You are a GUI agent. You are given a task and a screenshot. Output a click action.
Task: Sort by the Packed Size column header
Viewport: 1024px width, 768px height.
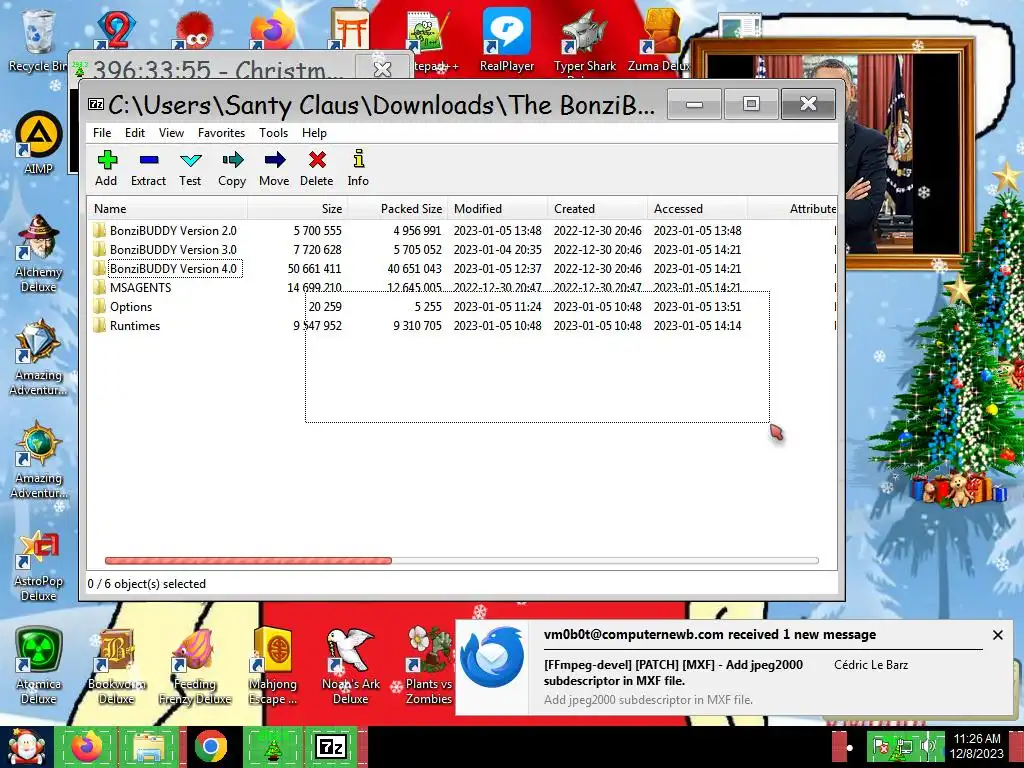click(397, 209)
